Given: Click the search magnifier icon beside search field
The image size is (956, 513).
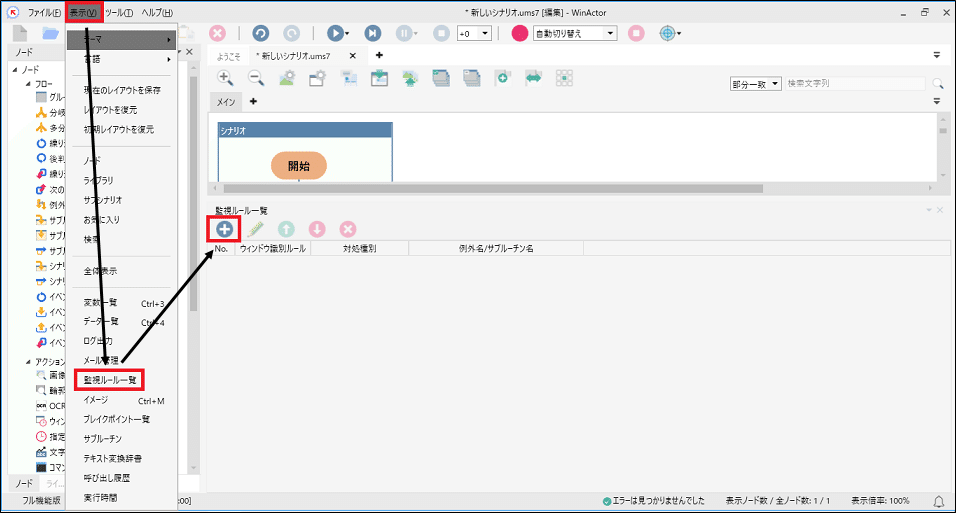Looking at the screenshot, I should tap(938, 84).
